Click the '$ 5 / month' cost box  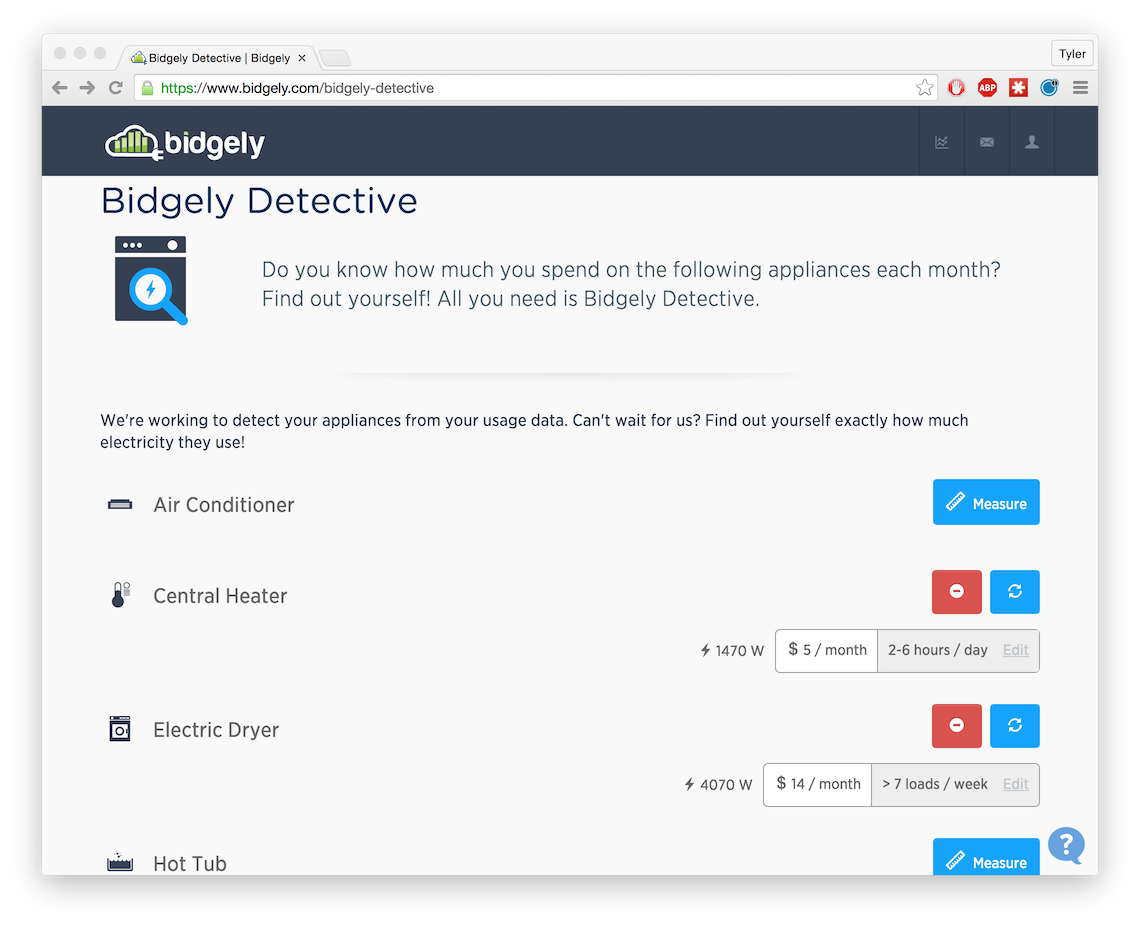pyautogui.click(x=827, y=650)
